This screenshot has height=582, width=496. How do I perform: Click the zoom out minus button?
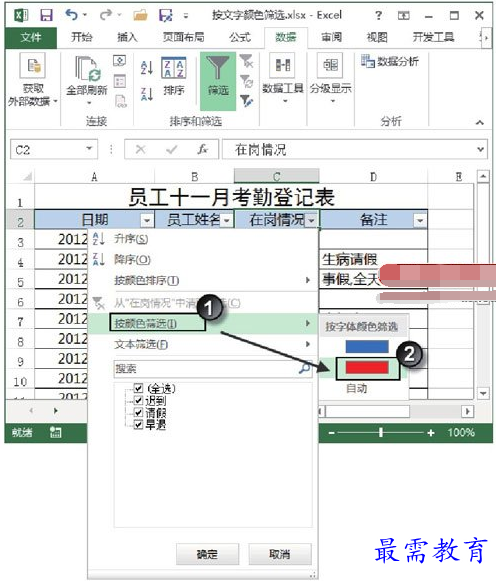pos(332,433)
